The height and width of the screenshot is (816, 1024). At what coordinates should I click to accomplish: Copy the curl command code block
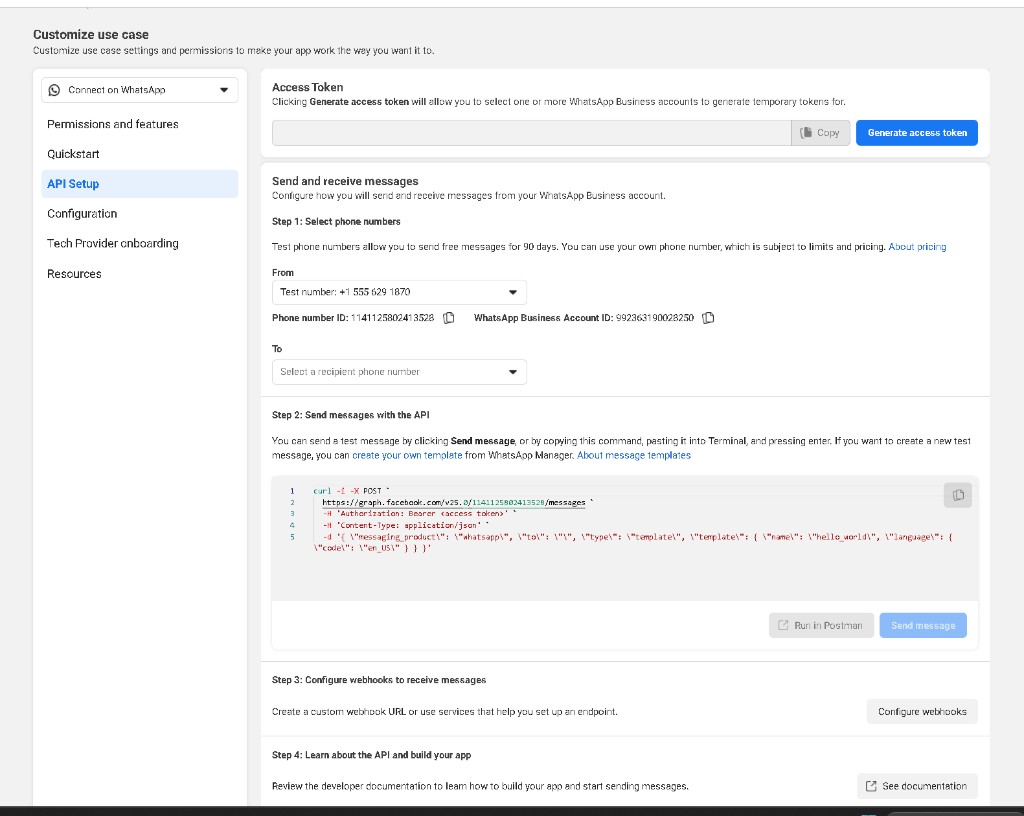[x=957, y=495]
